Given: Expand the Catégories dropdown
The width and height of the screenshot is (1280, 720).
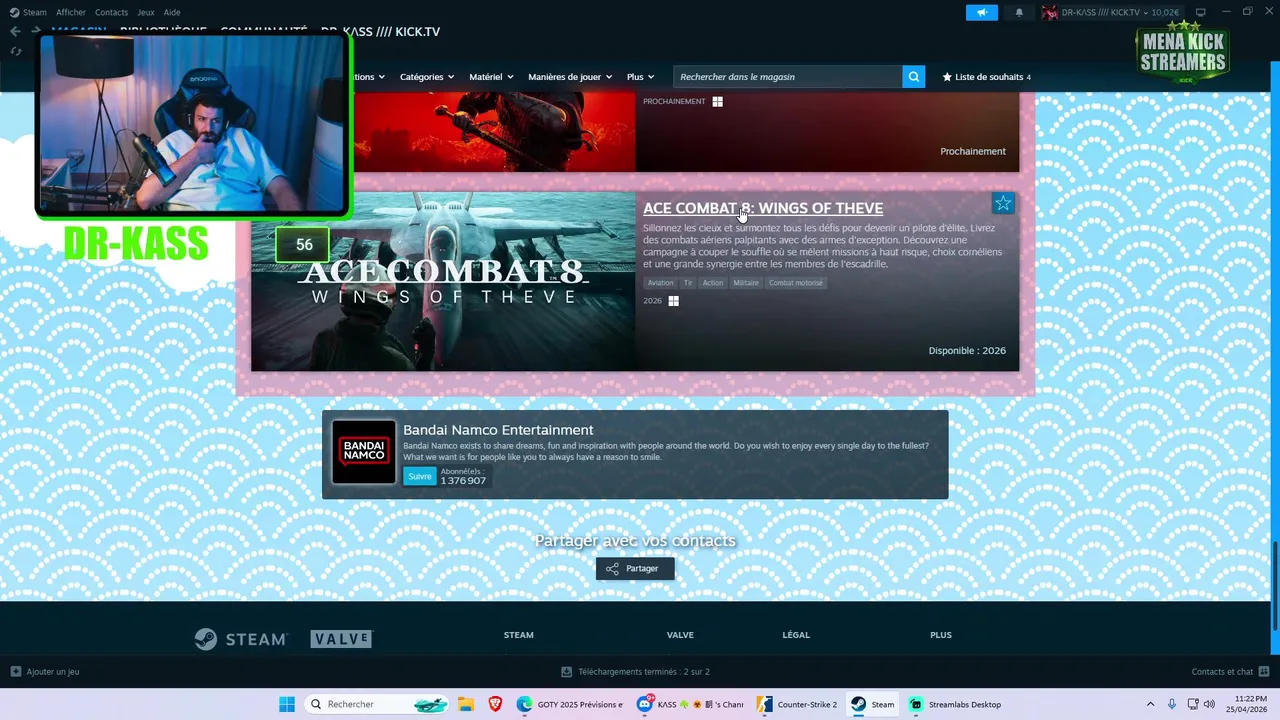Looking at the screenshot, I should tap(427, 77).
